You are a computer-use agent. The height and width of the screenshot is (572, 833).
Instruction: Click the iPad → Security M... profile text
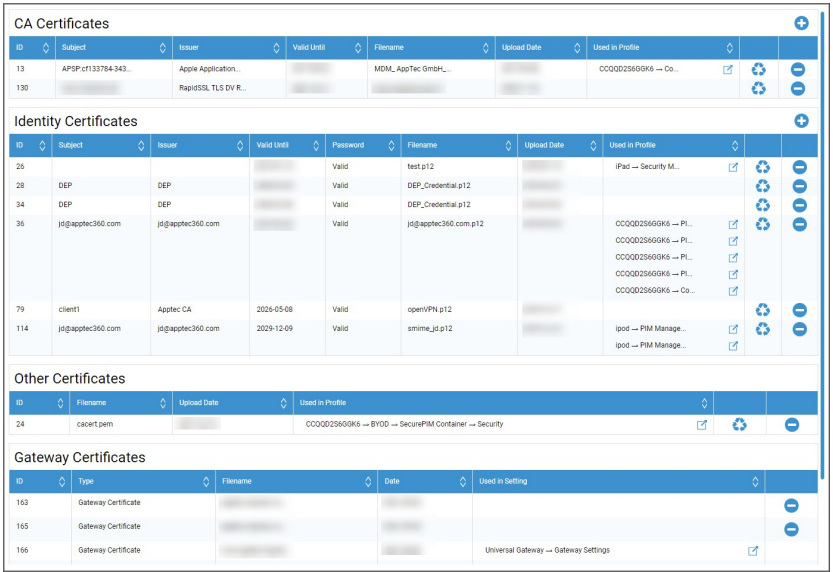coord(647,167)
